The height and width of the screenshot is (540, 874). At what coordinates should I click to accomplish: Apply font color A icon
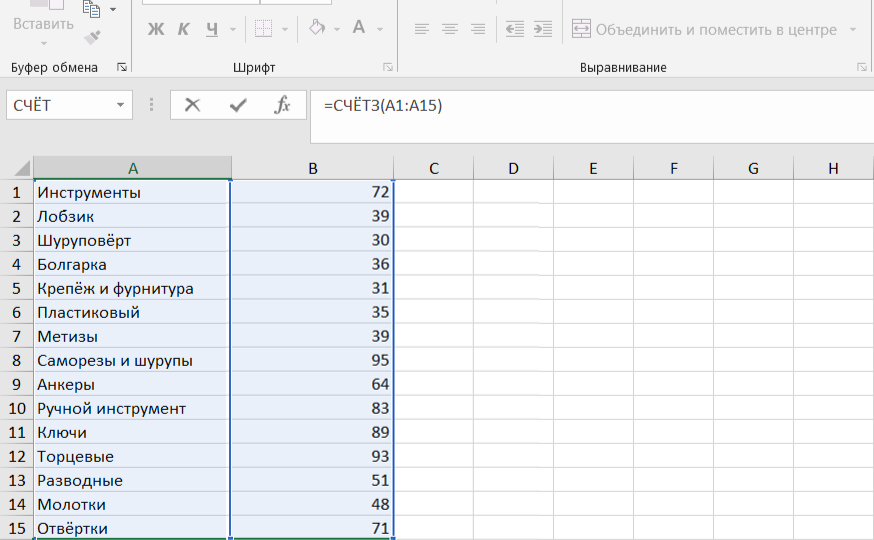(360, 28)
